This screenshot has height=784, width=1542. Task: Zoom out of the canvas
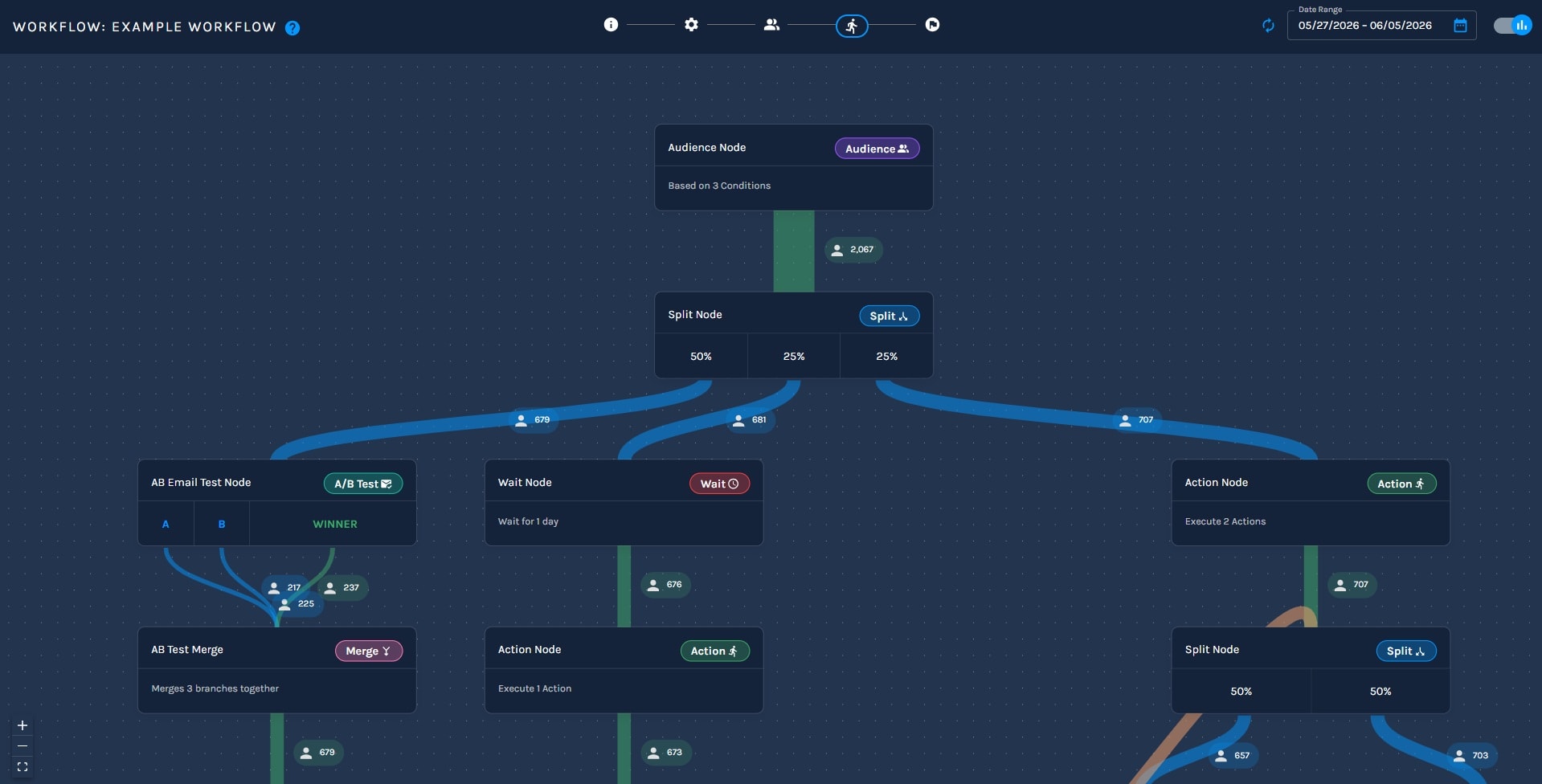[x=22, y=746]
